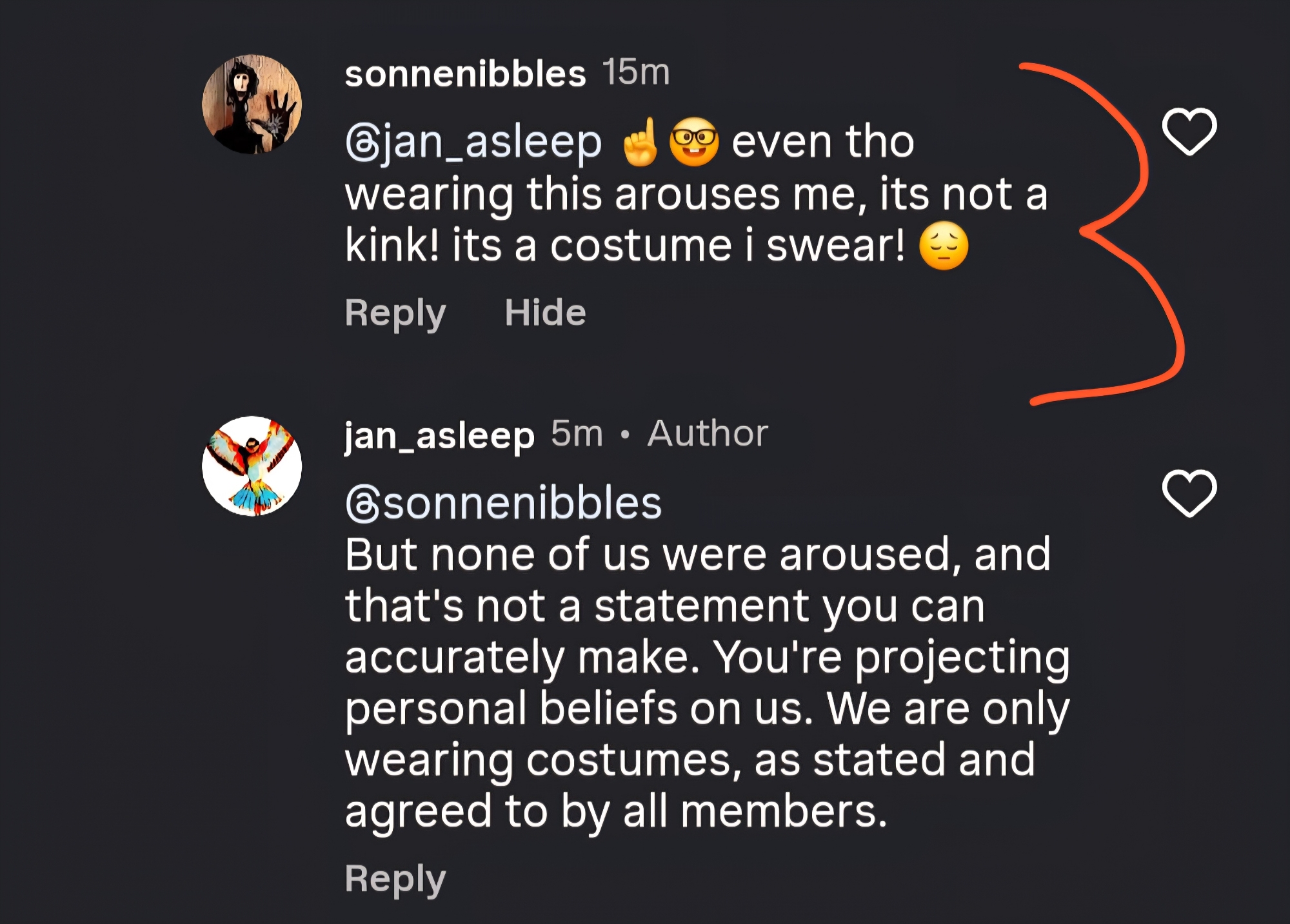Follow the @jan_asleep mention link
The height and width of the screenshot is (924, 1290).
click(473, 143)
